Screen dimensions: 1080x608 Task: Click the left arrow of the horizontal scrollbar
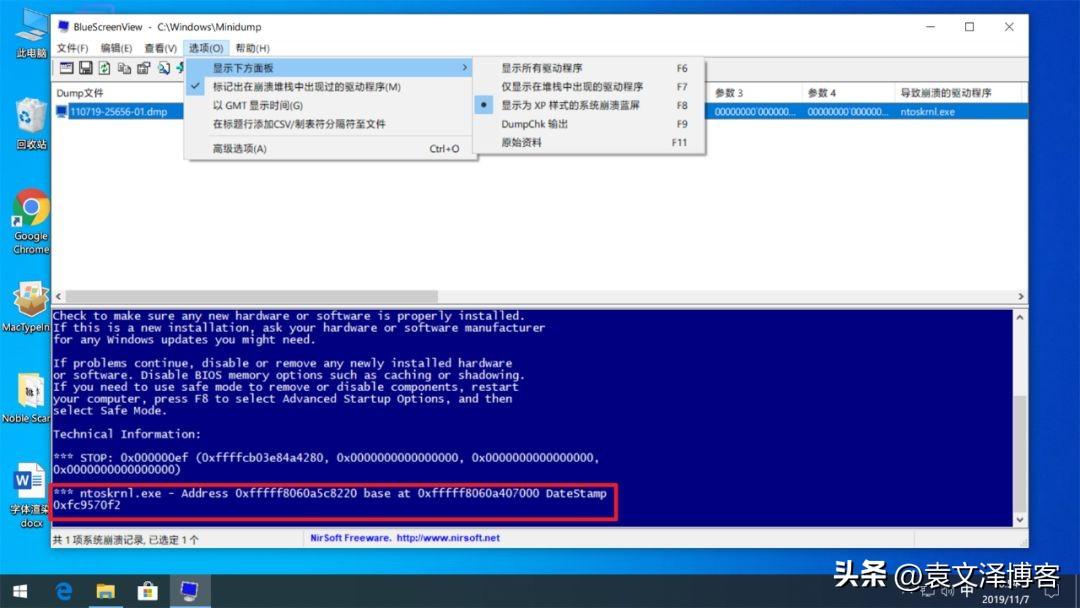point(59,296)
